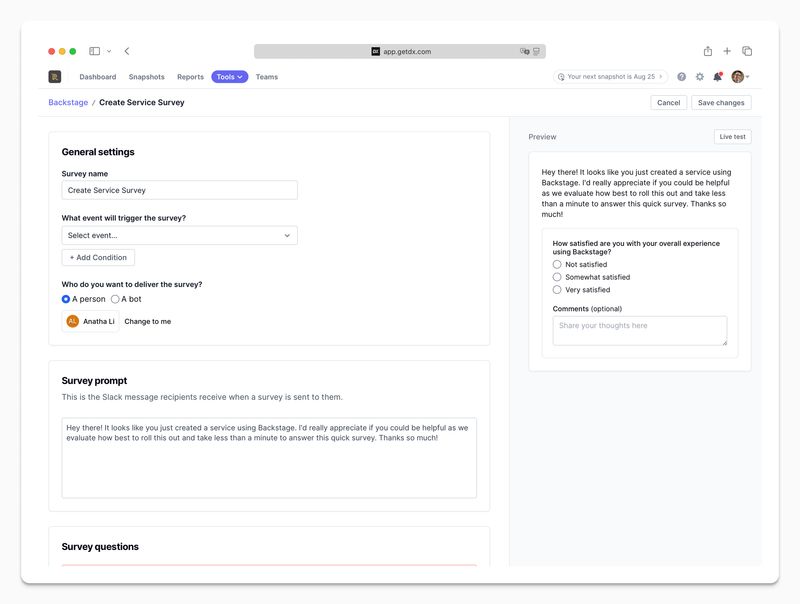Open the settings gear icon
This screenshot has width=800, height=604.
[700, 77]
